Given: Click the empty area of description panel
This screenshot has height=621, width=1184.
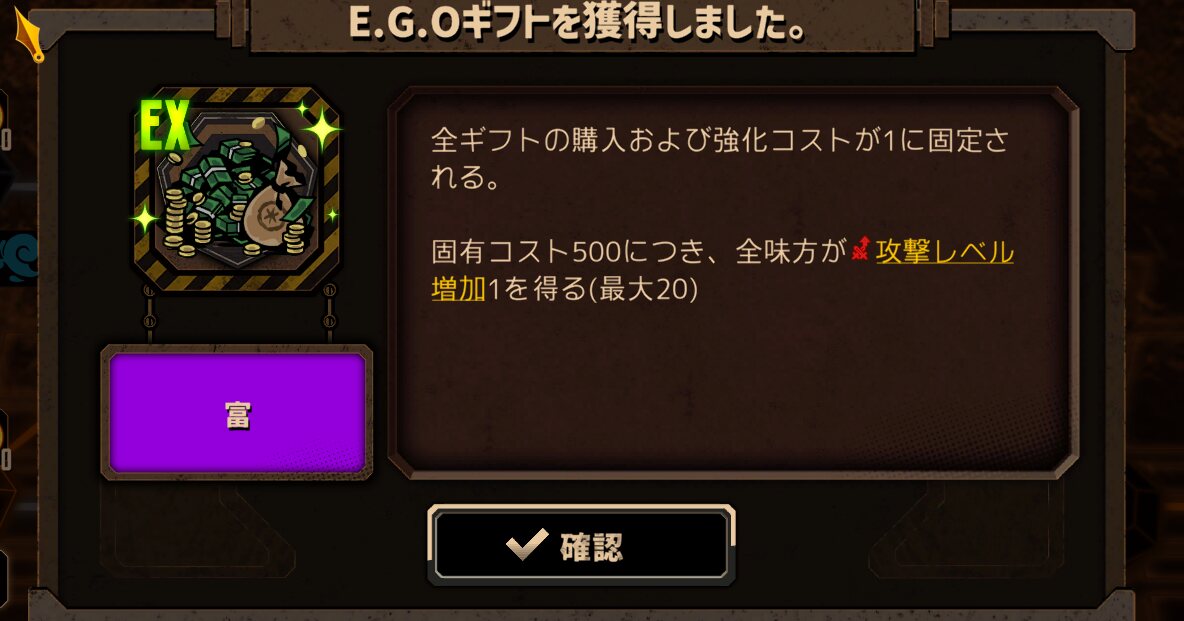Looking at the screenshot, I should (732, 385).
